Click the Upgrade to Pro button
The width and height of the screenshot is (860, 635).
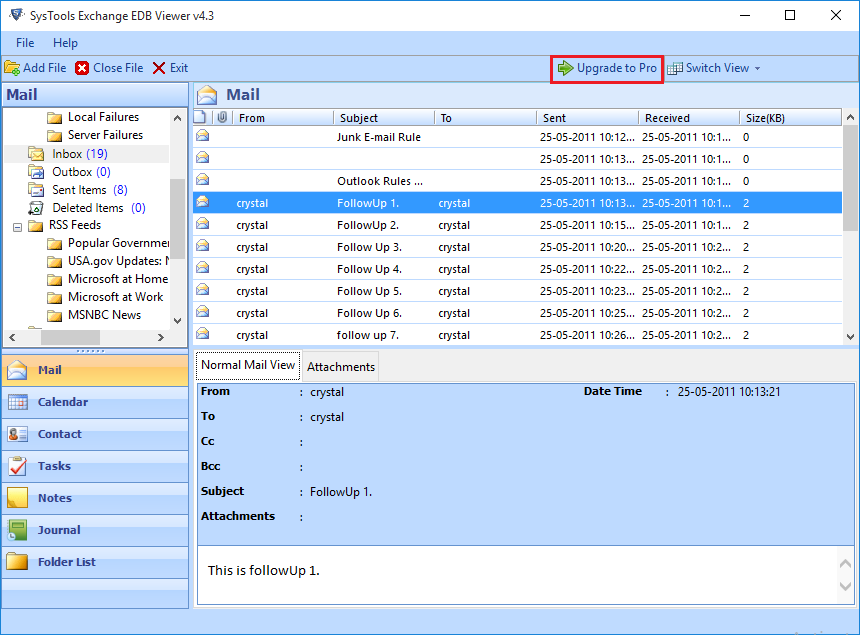click(x=607, y=69)
